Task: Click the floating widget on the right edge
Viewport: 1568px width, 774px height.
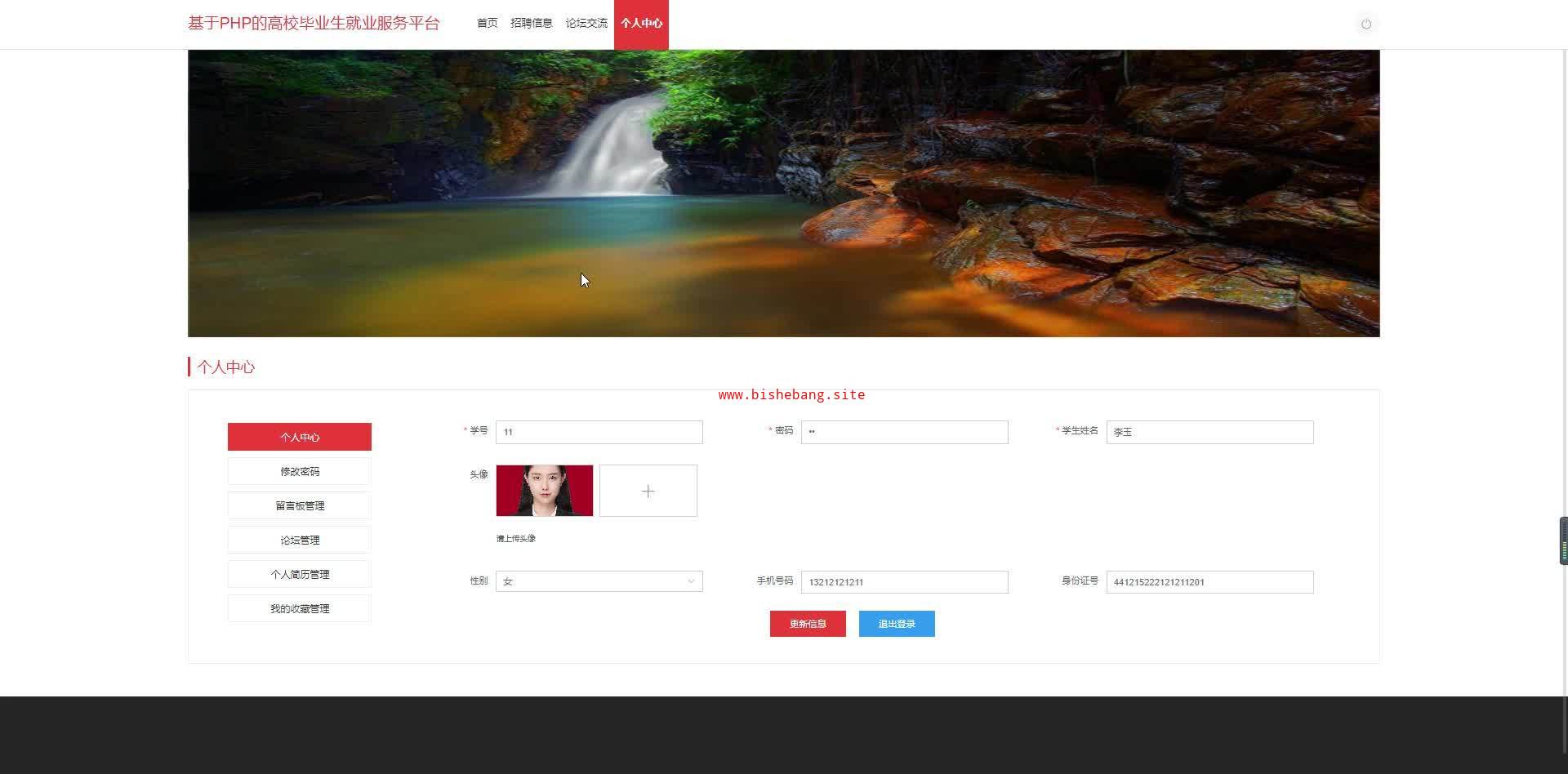Action: [x=1563, y=540]
